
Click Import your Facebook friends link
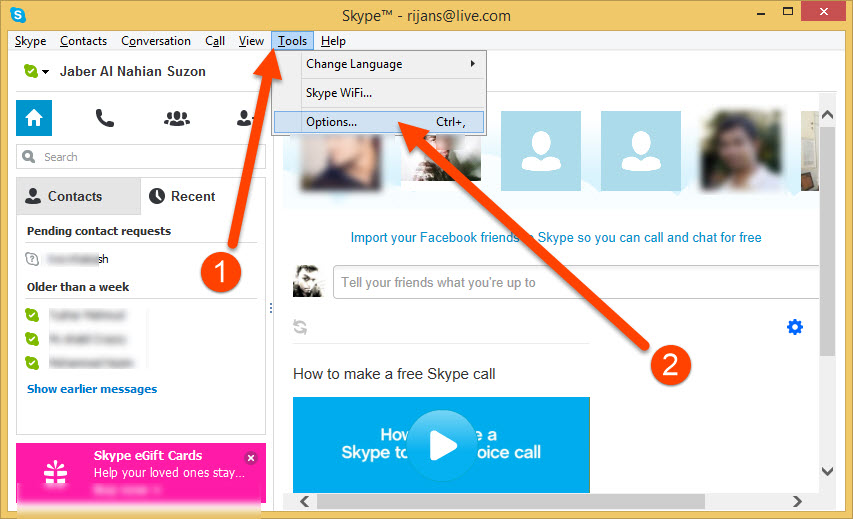coord(555,237)
